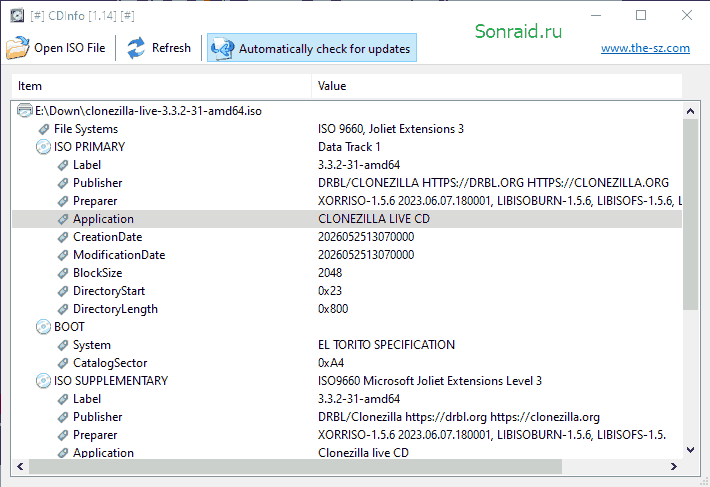
Task: Click the Refresh button label
Action: click(171, 48)
